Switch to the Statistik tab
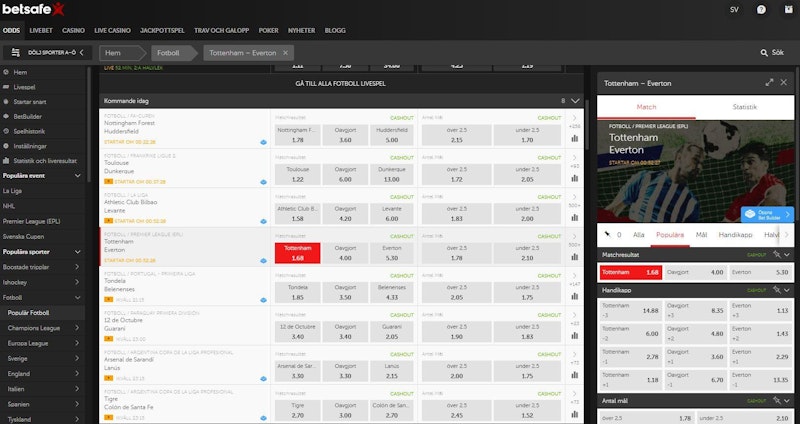Image resolution: width=800 pixels, height=424 pixels. 744,106
